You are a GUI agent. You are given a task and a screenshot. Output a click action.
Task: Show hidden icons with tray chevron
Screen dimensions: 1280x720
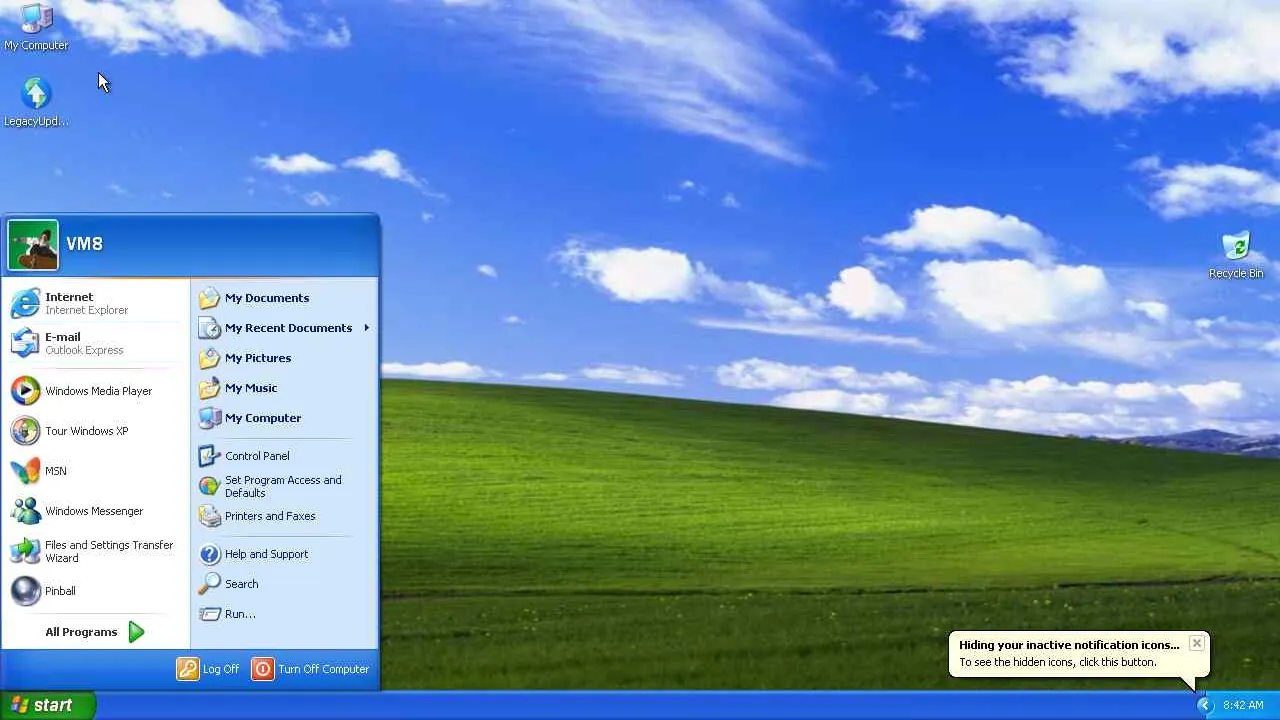pyautogui.click(x=1204, y=705)
